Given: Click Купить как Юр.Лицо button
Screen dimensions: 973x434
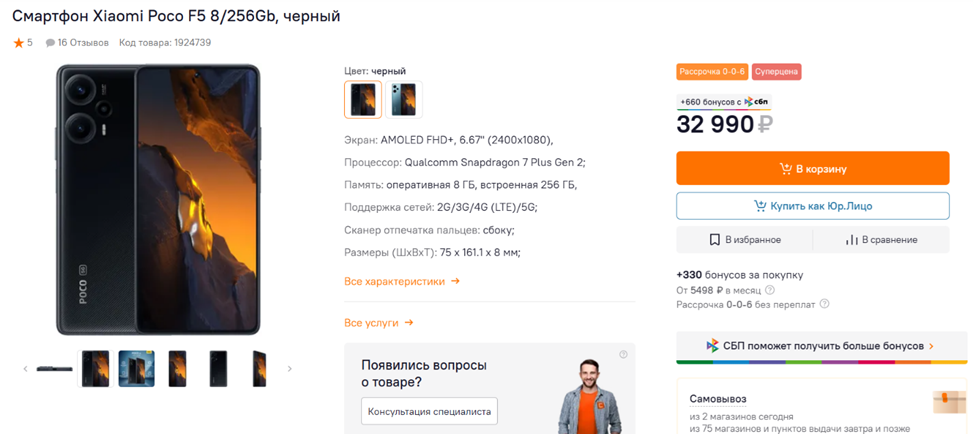Looking at the screenshot, I should 812,206.
